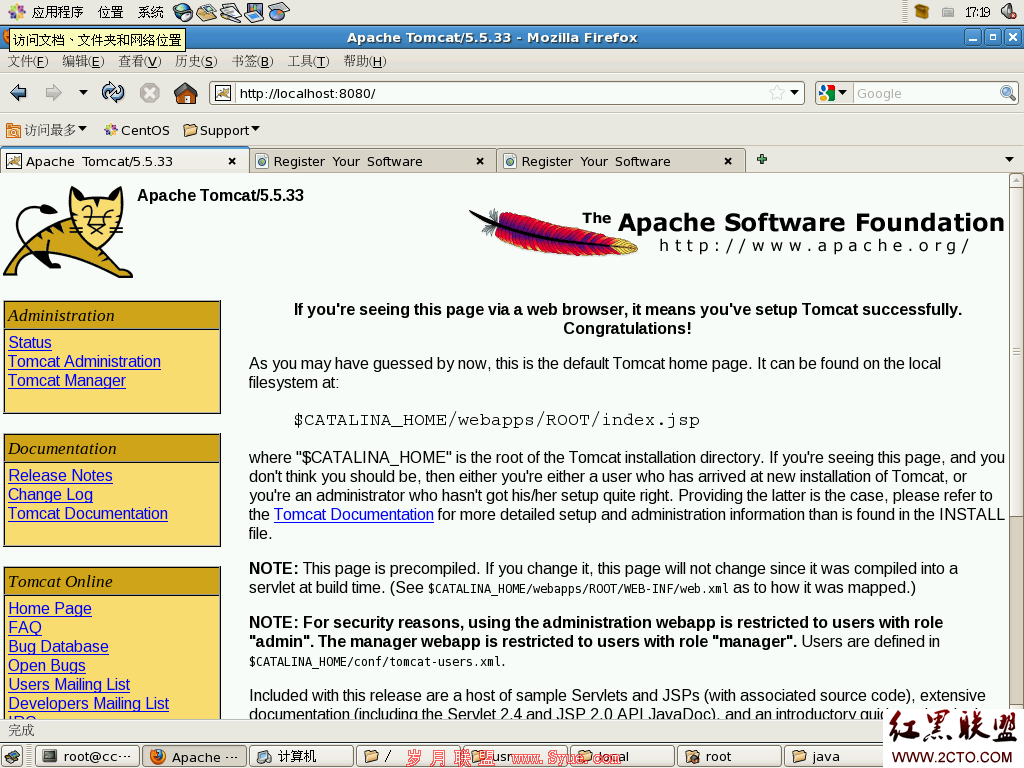This screenshot has height=768, width=1024.
Task: Click the reload page icon
Action: click(x=113, y=93)
